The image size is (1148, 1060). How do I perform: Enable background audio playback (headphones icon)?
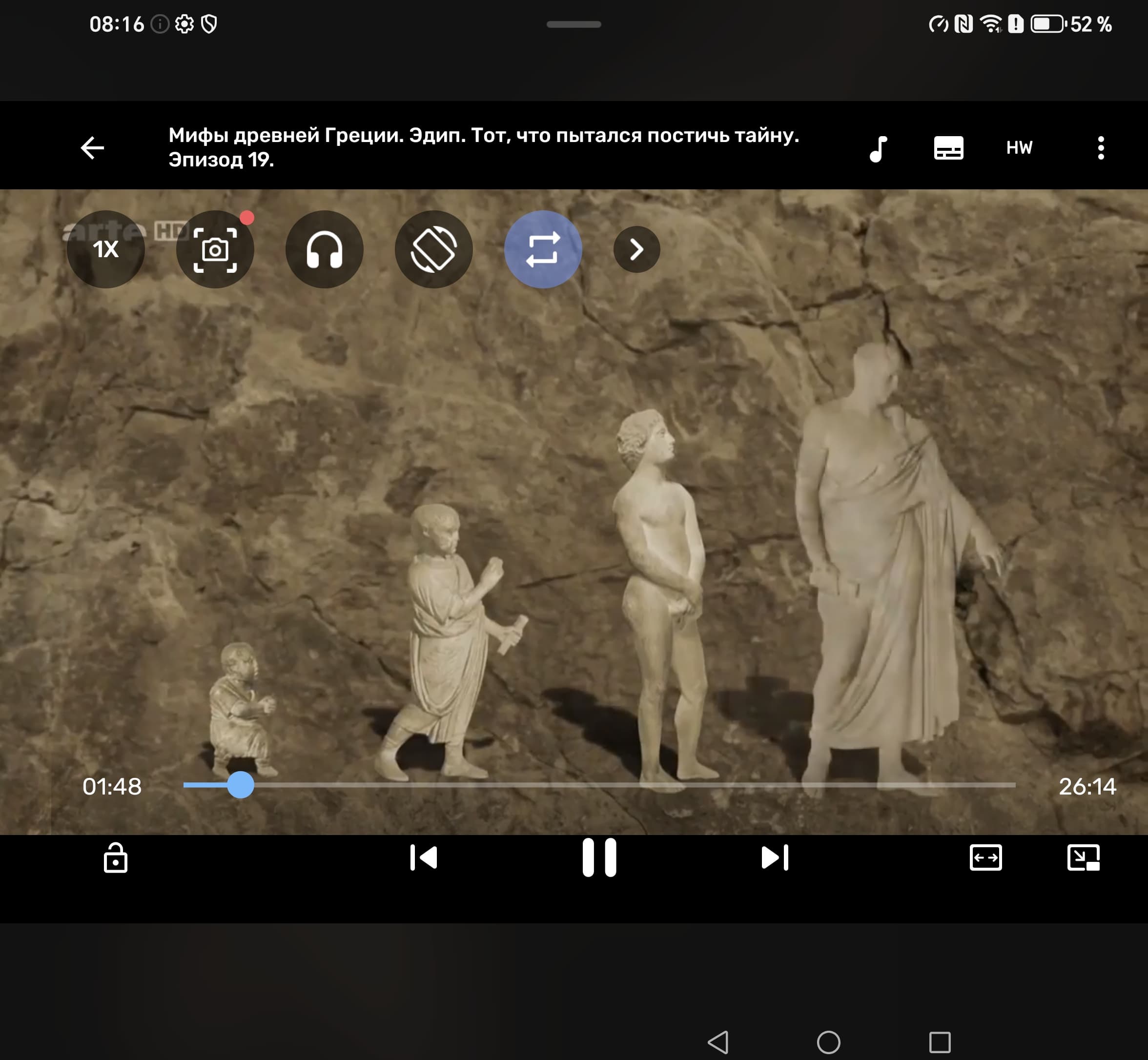click(x=324, y=249)
